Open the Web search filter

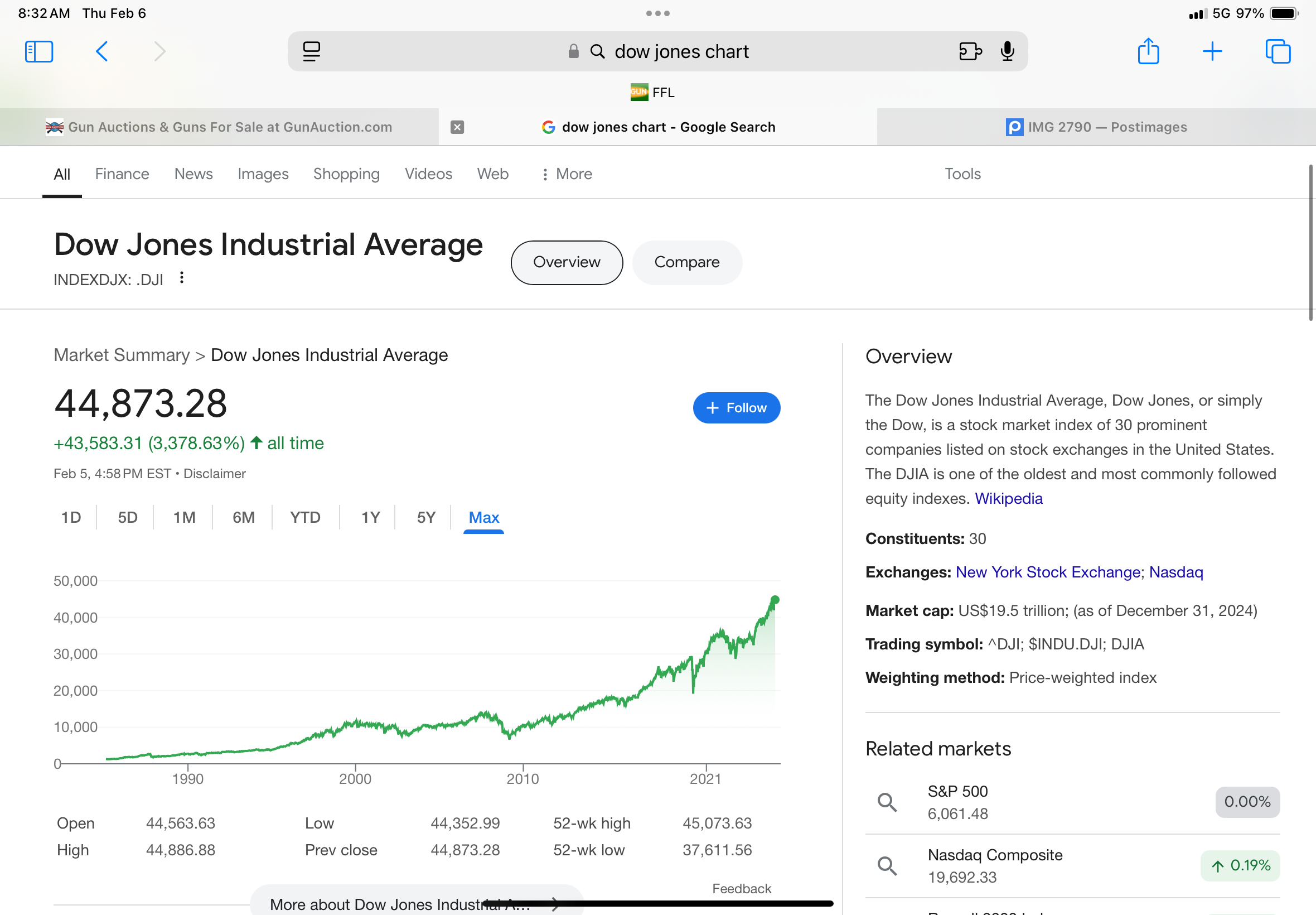tap(493, 174)
